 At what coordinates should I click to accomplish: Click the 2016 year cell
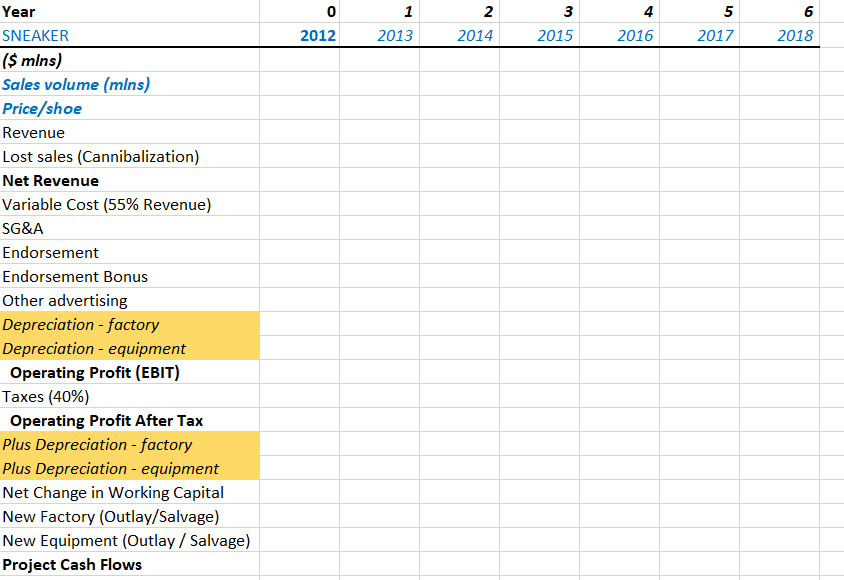point(620,35)
